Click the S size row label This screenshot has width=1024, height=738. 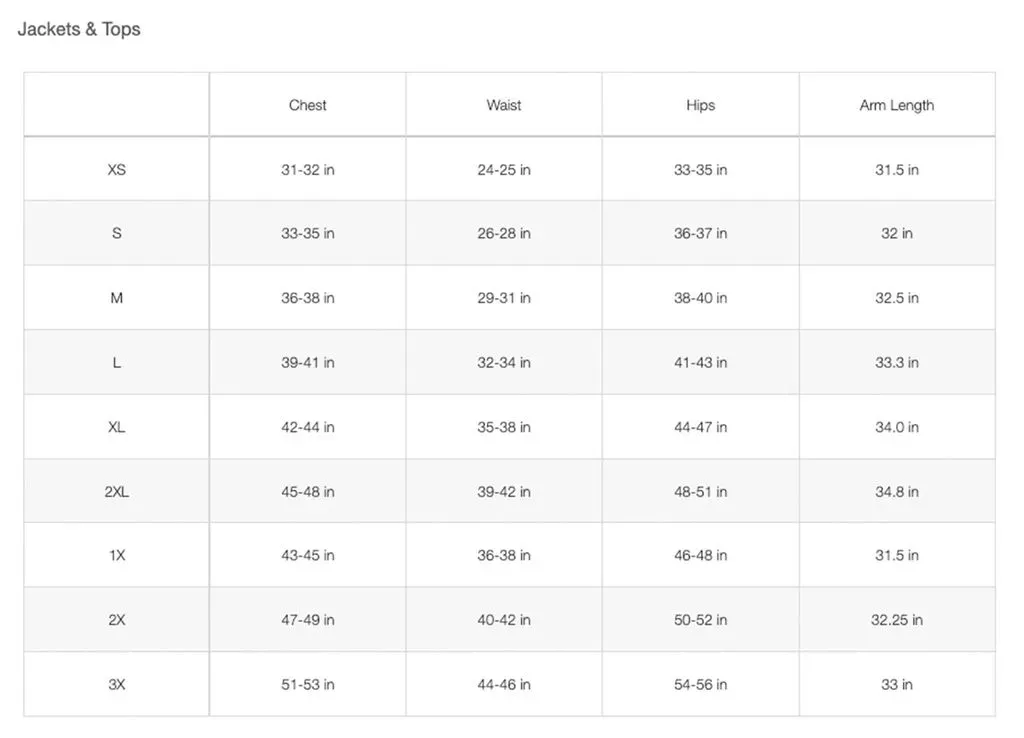(116, 233)
